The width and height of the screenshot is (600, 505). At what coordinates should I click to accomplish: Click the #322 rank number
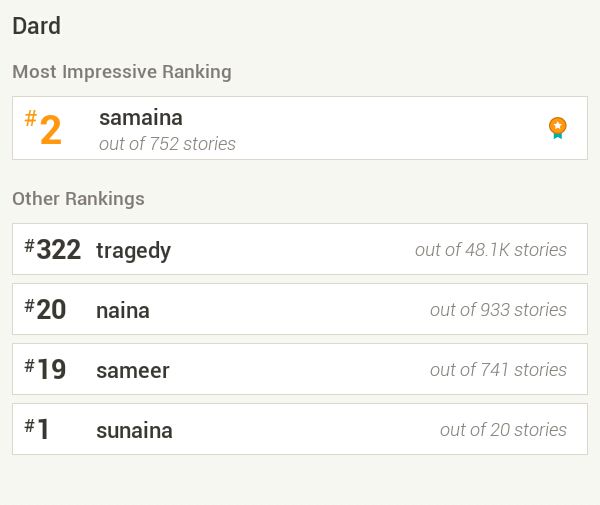tap(52, 249)
